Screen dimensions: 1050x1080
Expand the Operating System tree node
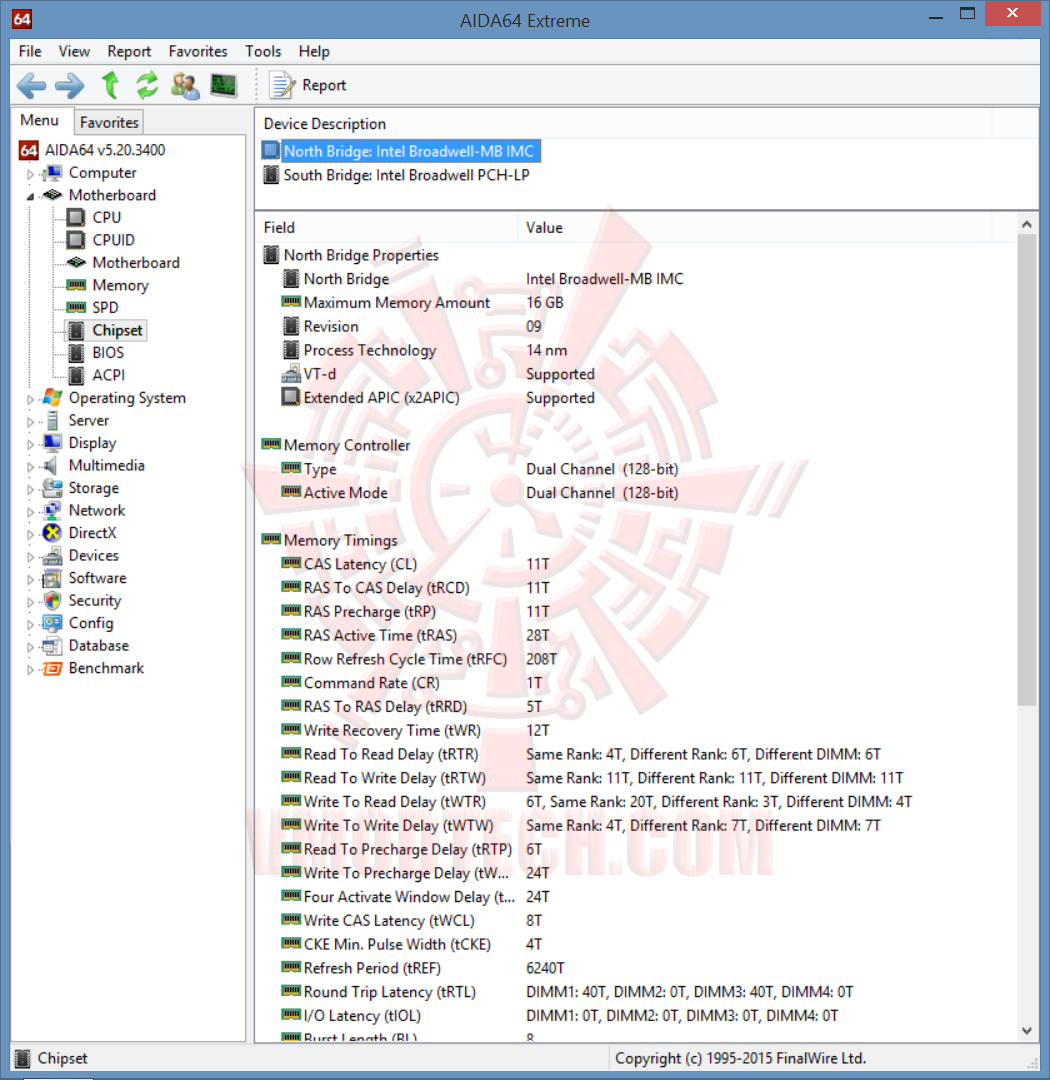(x=30, y=399)
